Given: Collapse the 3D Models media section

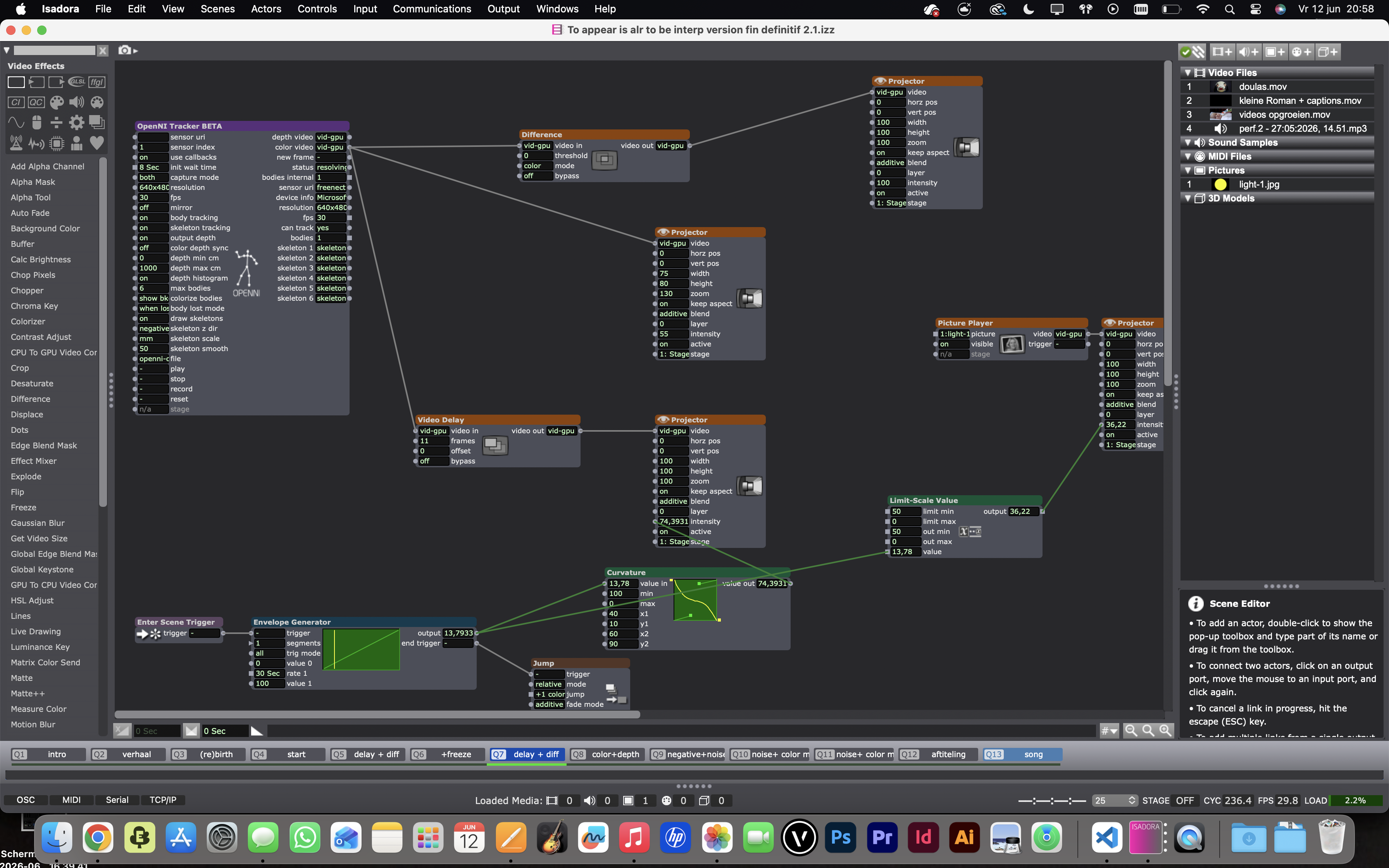Looking at the screenshot, I should pyautogui.click(x=1187, y=199).
